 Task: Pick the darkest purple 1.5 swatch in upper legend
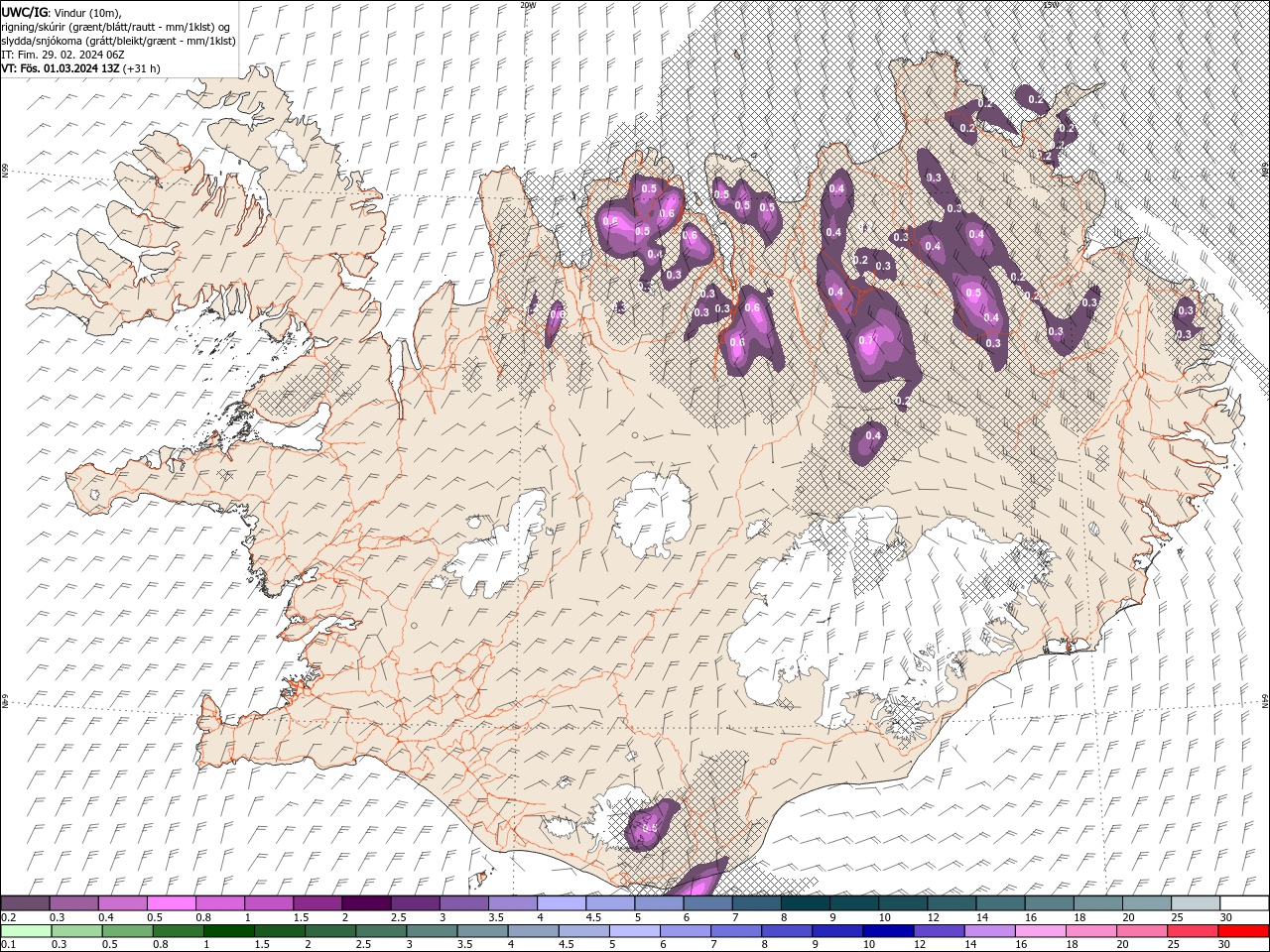click(366, 903)
